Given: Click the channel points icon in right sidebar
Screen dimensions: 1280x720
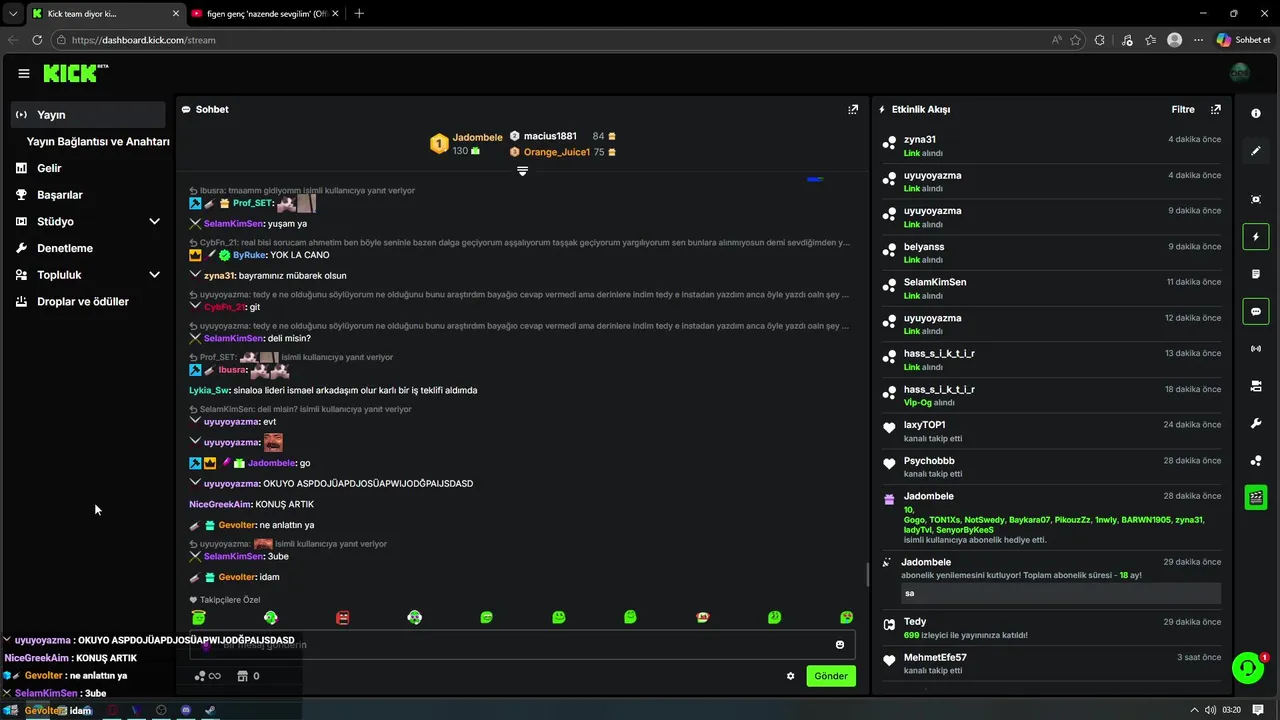Looking at the screenshot, I should 1256,460.
